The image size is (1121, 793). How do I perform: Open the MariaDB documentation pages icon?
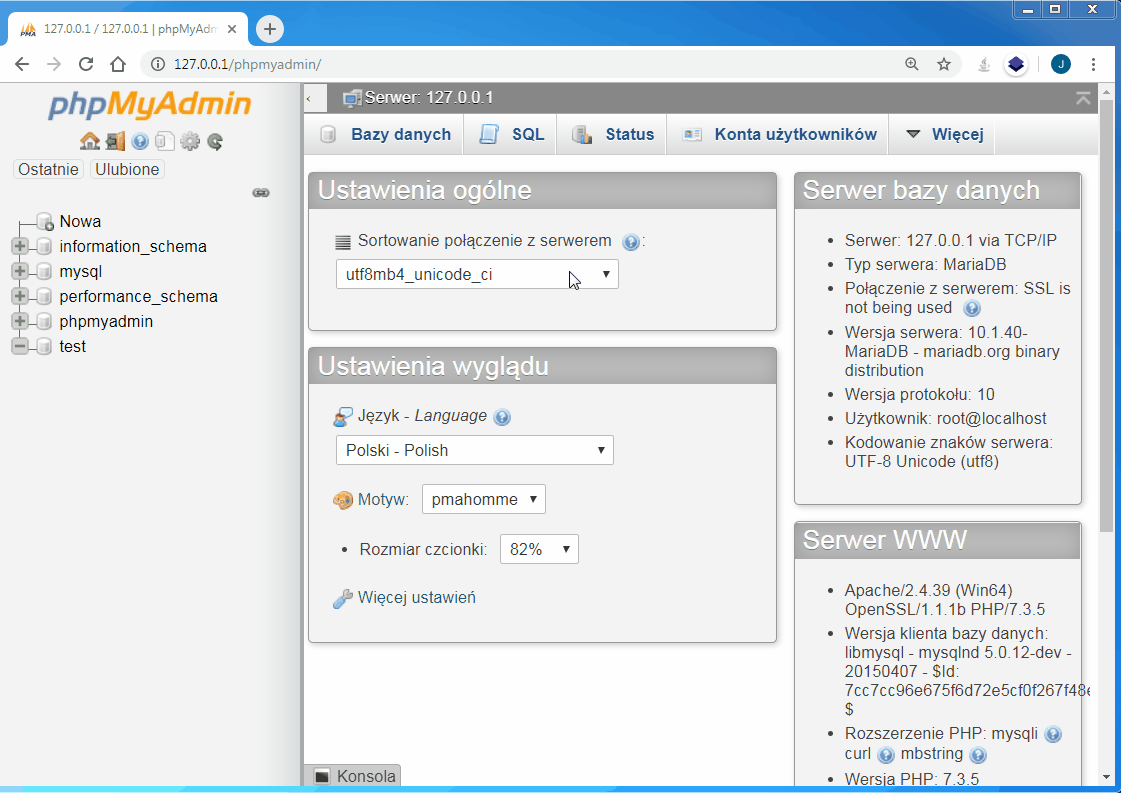pos(164,141)
